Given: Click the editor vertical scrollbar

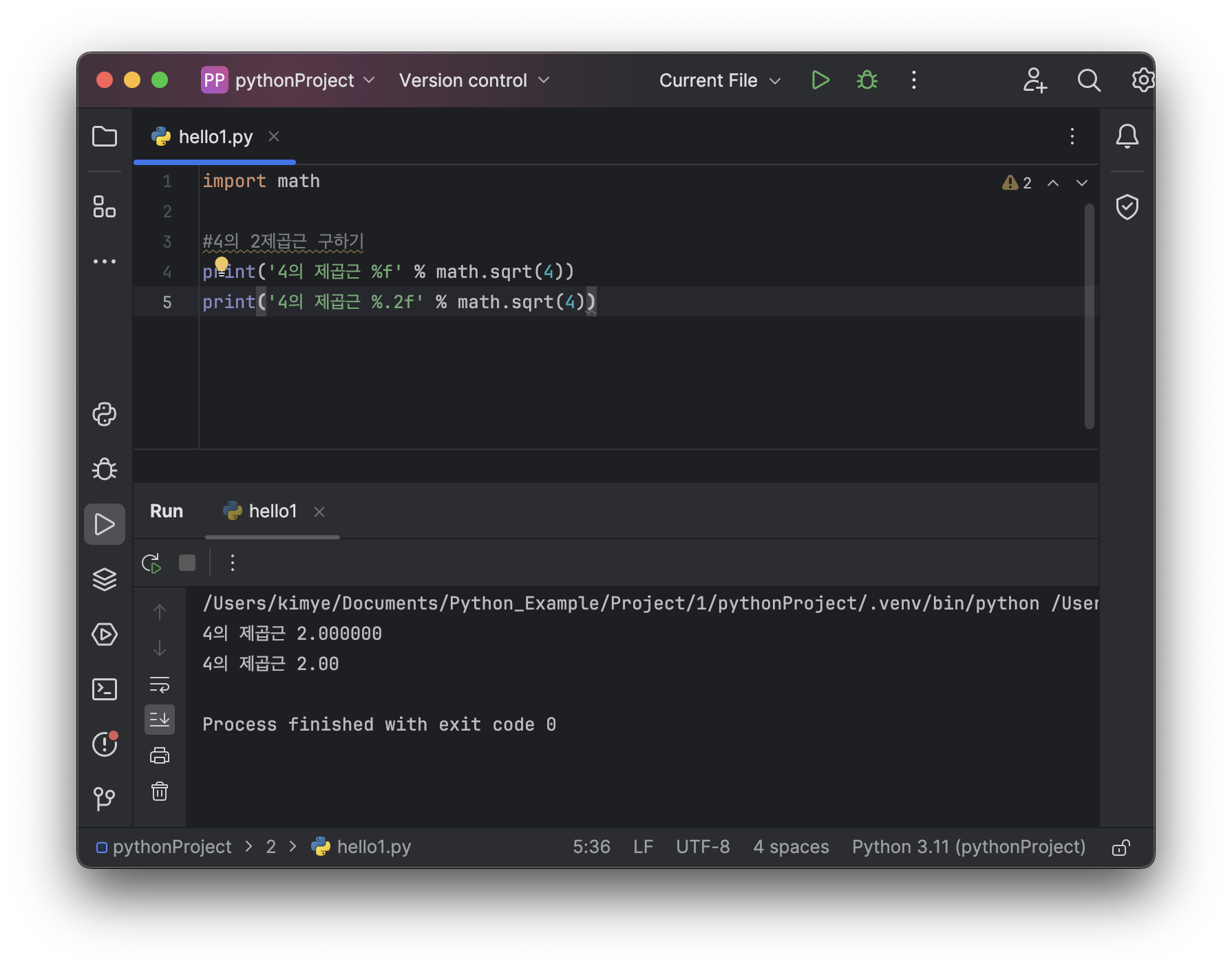Looking at the screenshot, I should tap(1089, 316).
